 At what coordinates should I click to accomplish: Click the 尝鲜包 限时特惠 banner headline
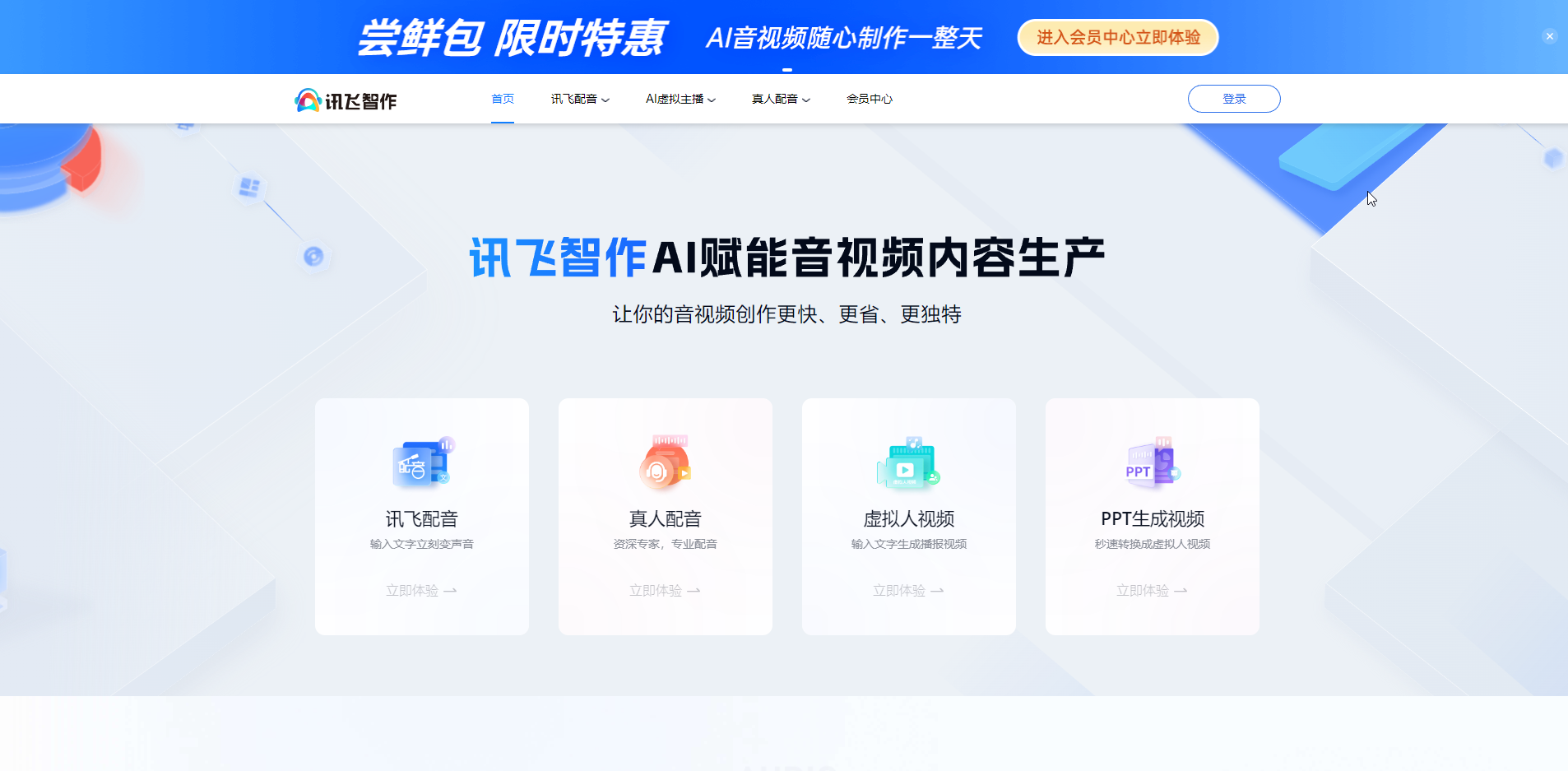(511, 38)
